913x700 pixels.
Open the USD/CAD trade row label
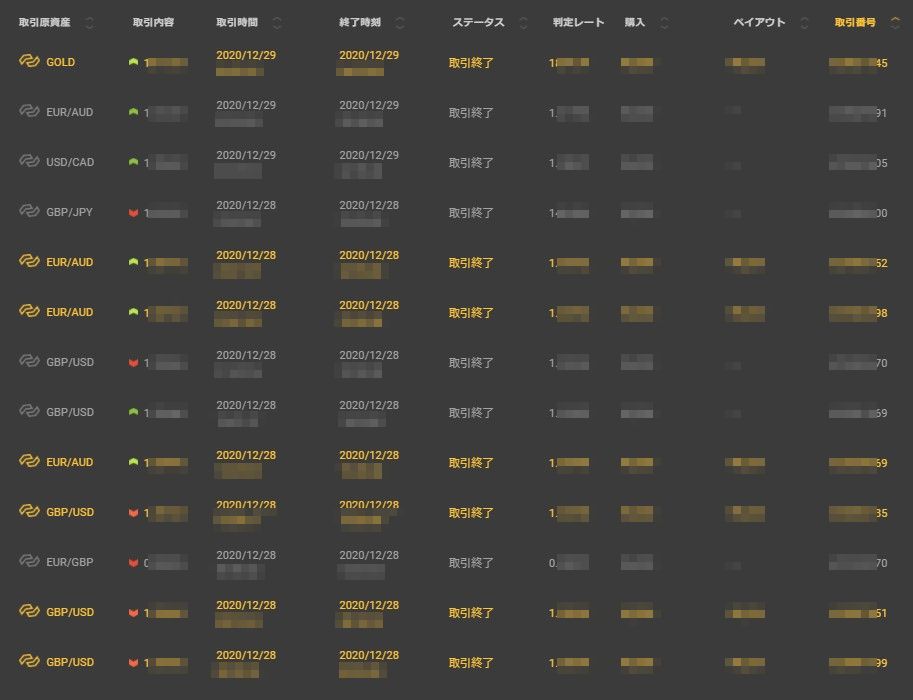point(69,162)
